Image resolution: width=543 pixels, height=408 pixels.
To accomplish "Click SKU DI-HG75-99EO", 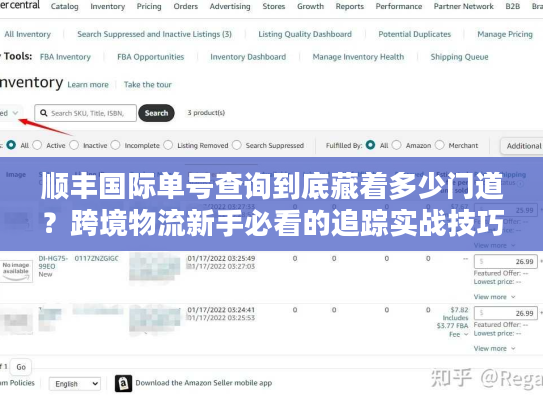I will pyautogui.click(x=53, y=262).
